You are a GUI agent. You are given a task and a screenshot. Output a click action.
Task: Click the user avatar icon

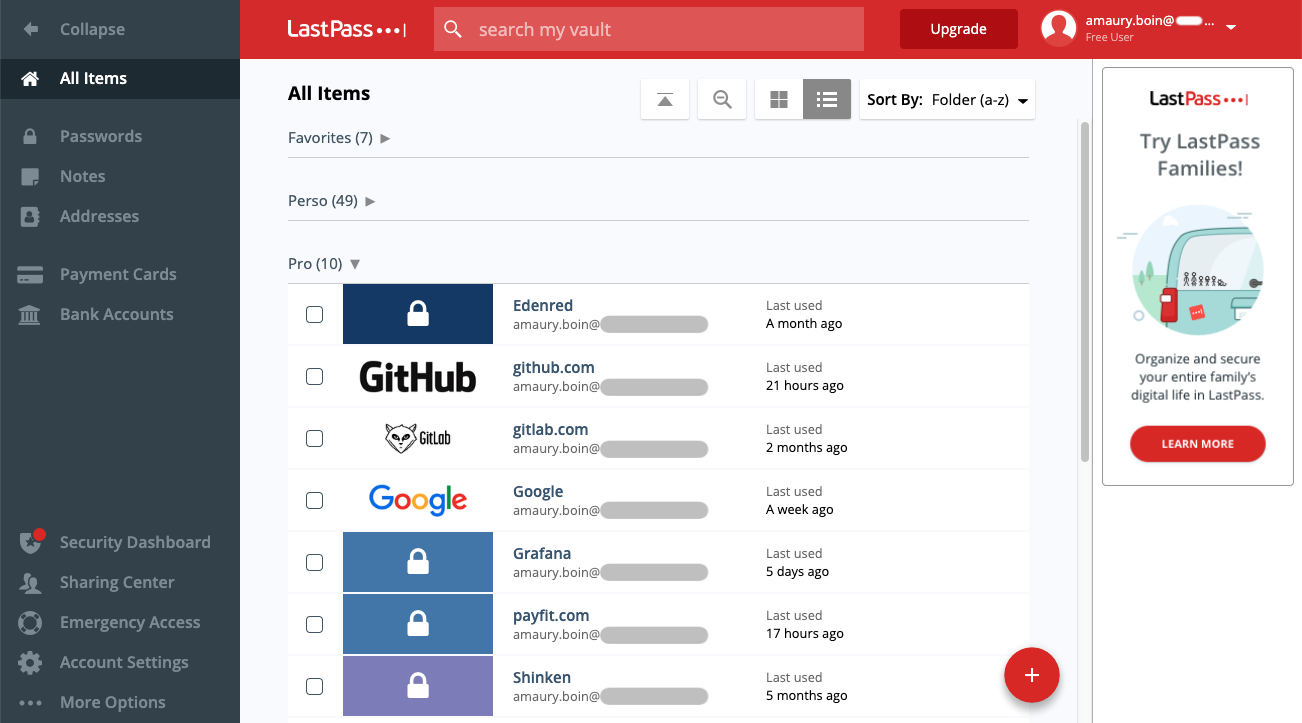coord(1059,29)
